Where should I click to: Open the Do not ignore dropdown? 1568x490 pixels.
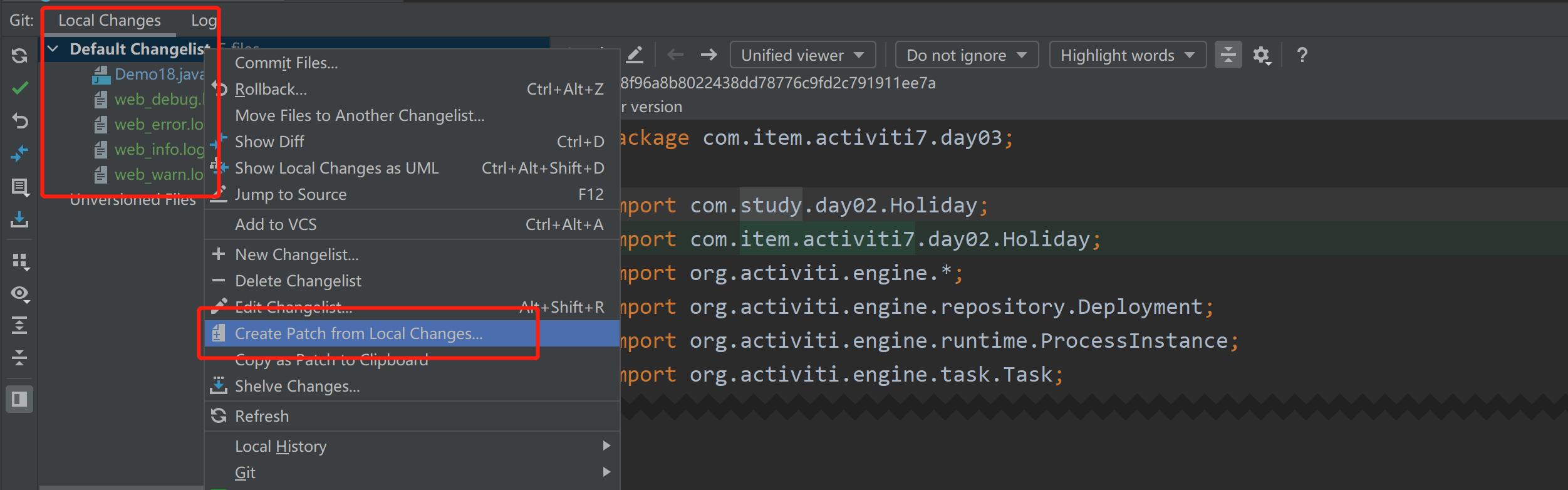967,55
